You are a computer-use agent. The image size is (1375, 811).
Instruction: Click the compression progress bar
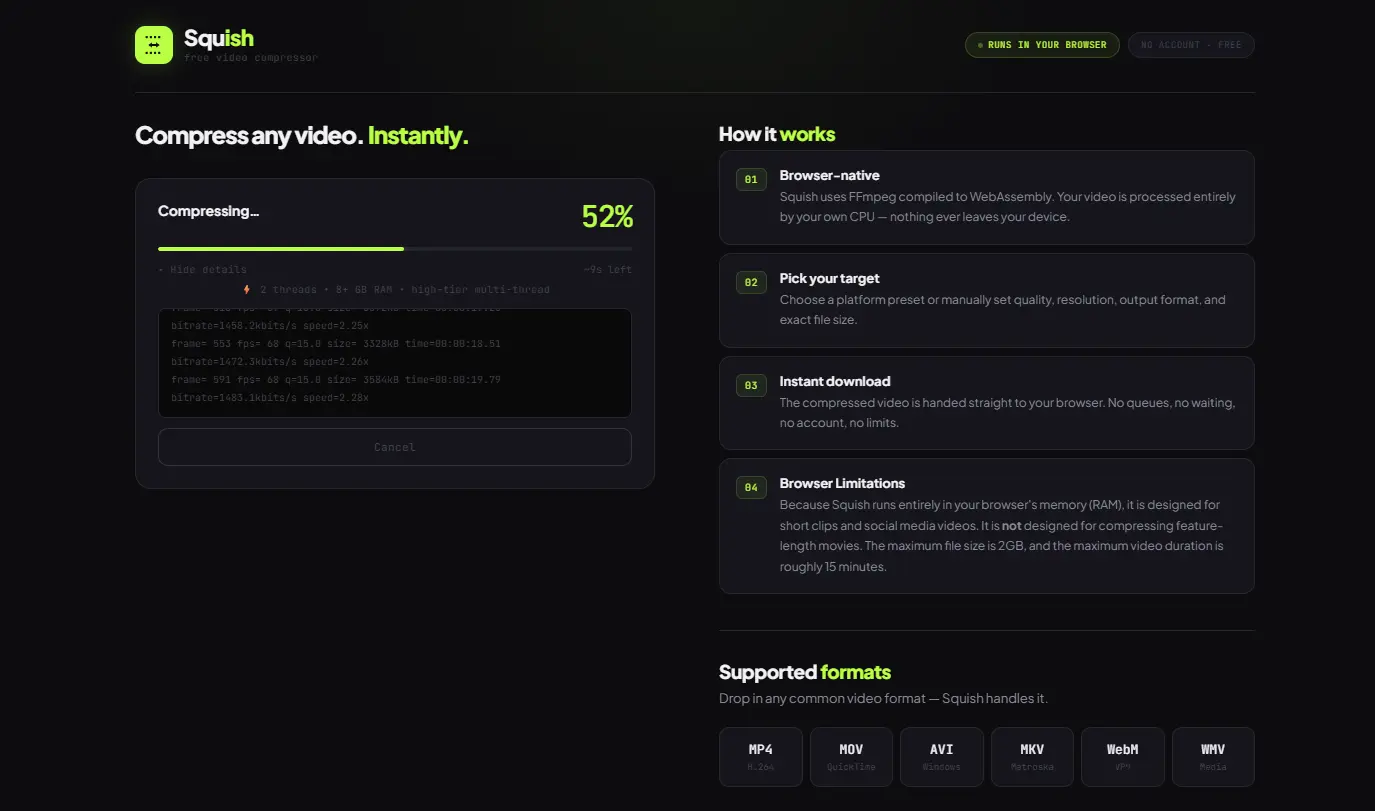tap(395, 248)
